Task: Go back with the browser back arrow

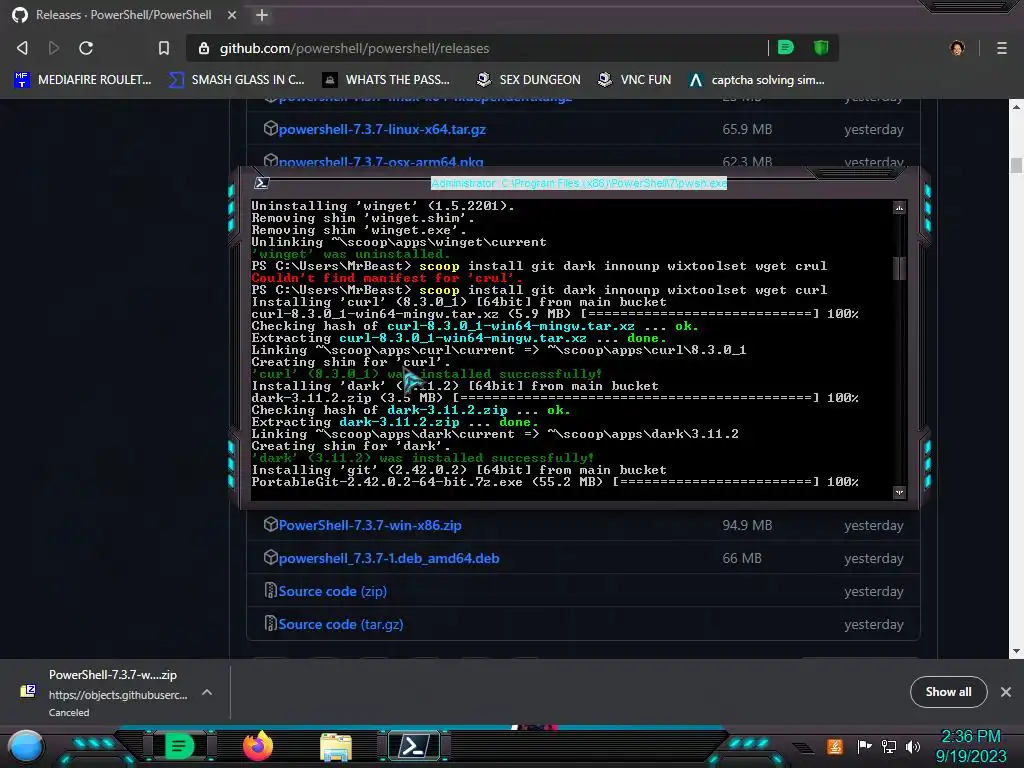Action: pyautogui.click(x=22, y=48)
